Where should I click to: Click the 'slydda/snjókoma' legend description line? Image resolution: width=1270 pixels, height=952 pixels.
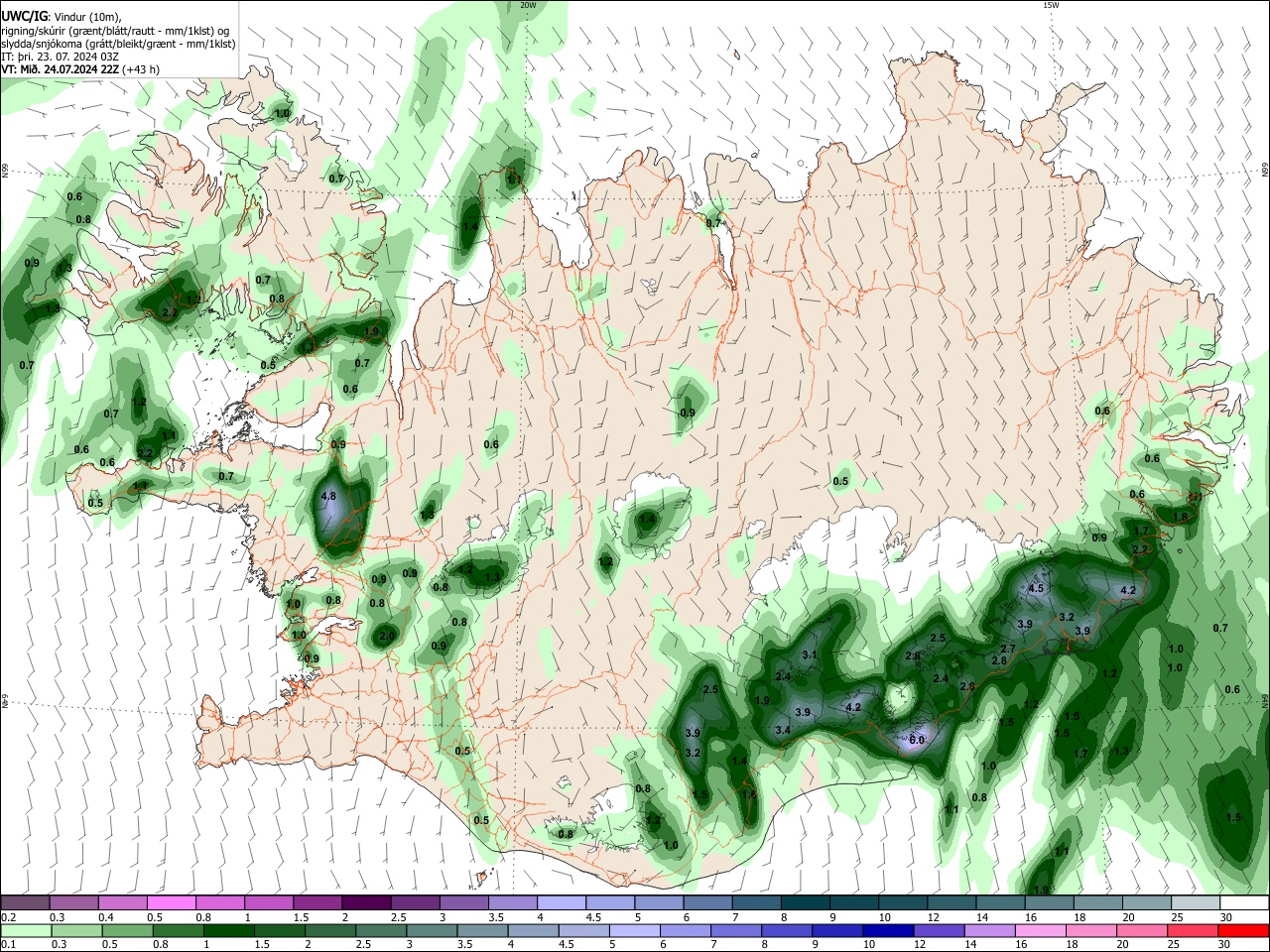coord(118,44)
